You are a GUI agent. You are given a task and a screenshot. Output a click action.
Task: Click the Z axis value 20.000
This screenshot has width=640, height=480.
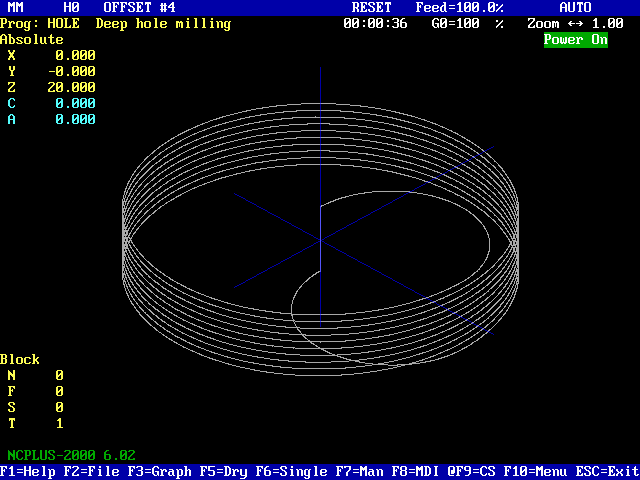pos(72,87)
